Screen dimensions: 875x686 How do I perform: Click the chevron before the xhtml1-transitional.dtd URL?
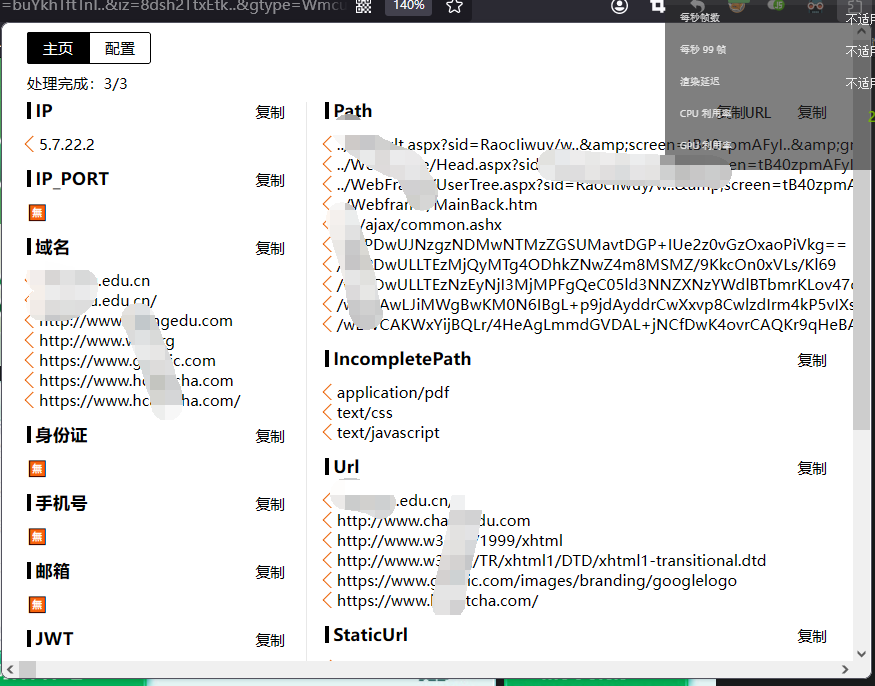pyautogui.click(x=327, y=560)
